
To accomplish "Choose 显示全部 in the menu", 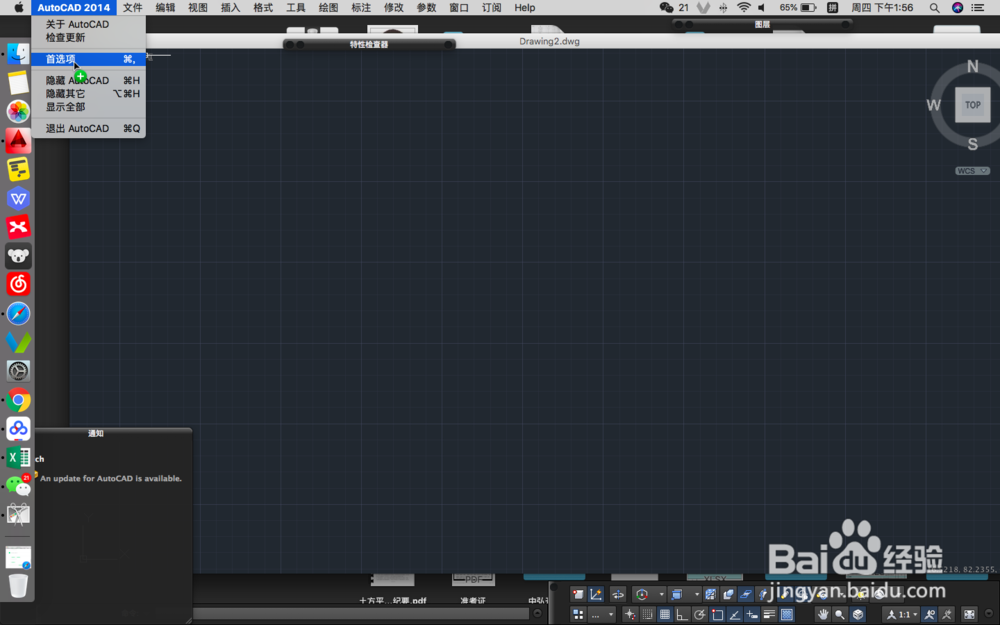I will (x=65, y=107).
